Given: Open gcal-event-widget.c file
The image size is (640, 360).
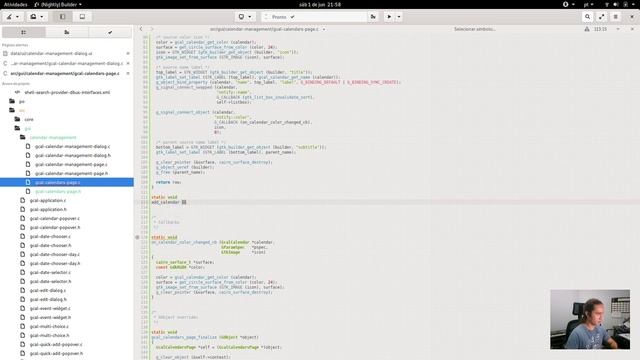Looking at the screenshot, I should point(50,308).
